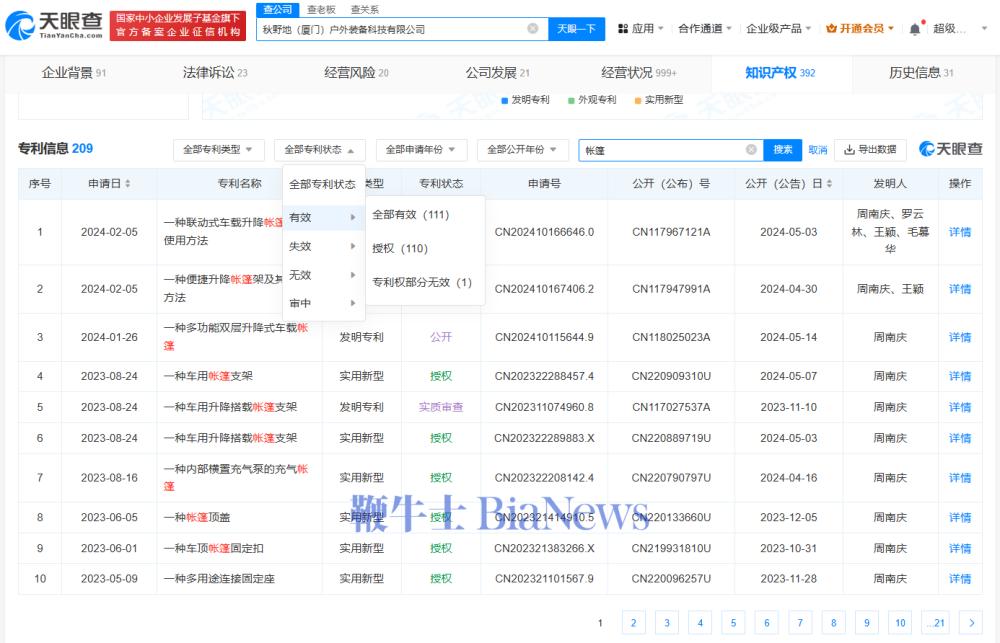1000x643 pixels.
Task: Click the TianYanCha logo
Action: 54,25
